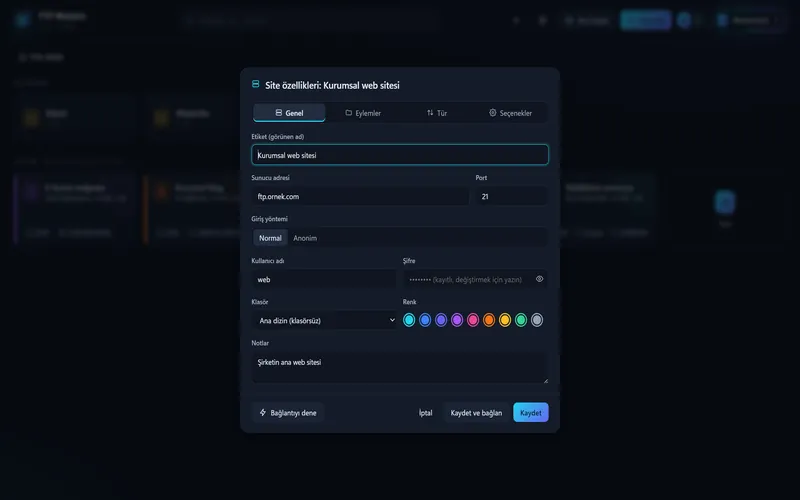Click the Kullanıcı adı field
The image size is (800, 500).
323,279
